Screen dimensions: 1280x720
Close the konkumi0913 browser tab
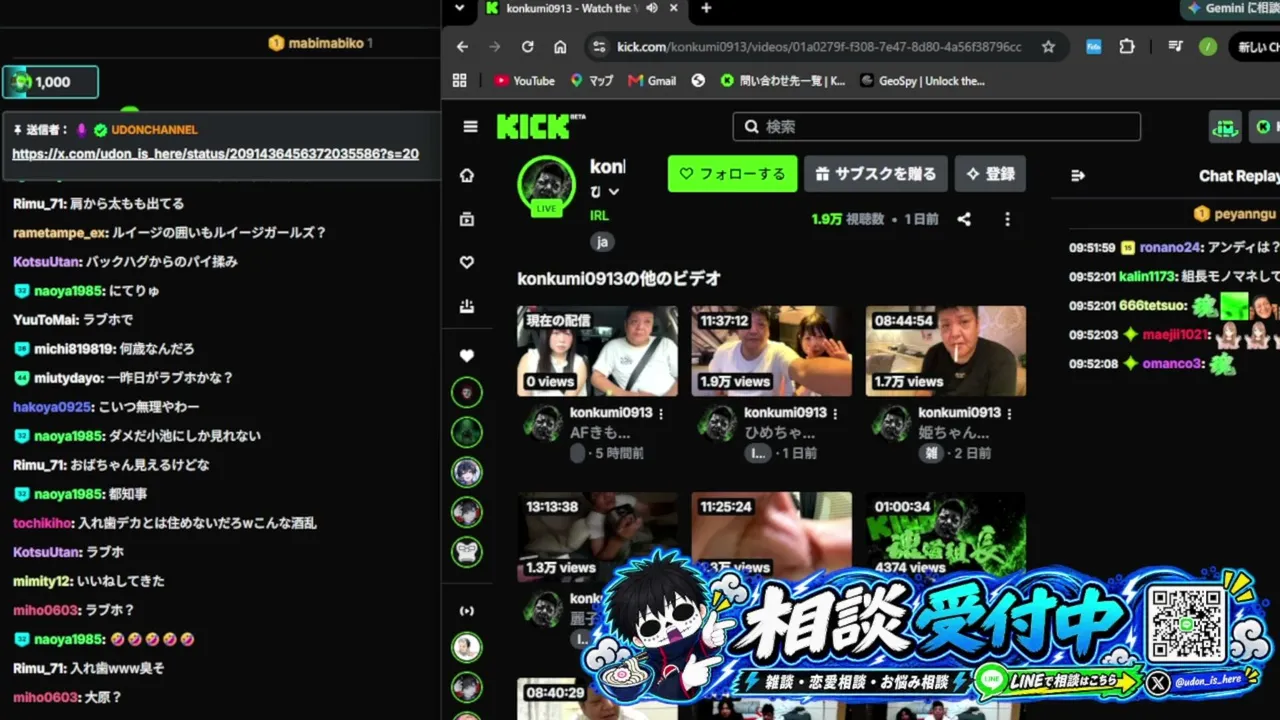point(676,8)
